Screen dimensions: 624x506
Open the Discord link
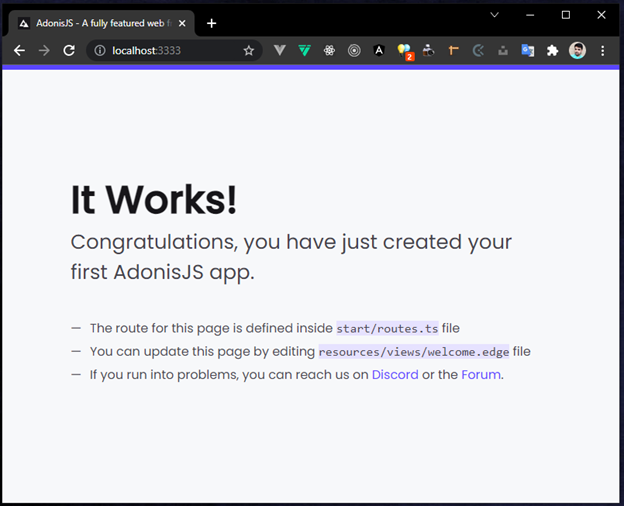pos(395,375)
